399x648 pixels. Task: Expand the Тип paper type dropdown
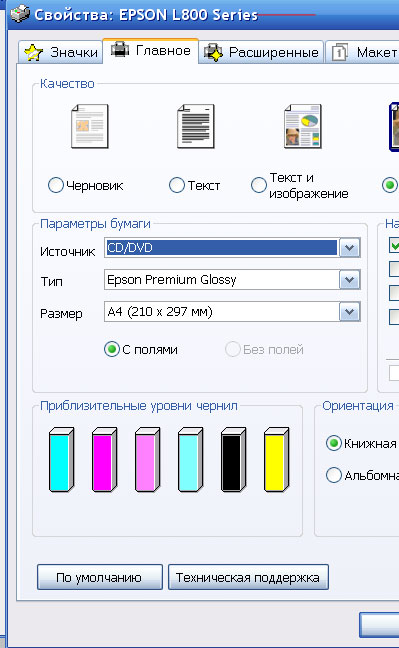click(x=350, y=280)
